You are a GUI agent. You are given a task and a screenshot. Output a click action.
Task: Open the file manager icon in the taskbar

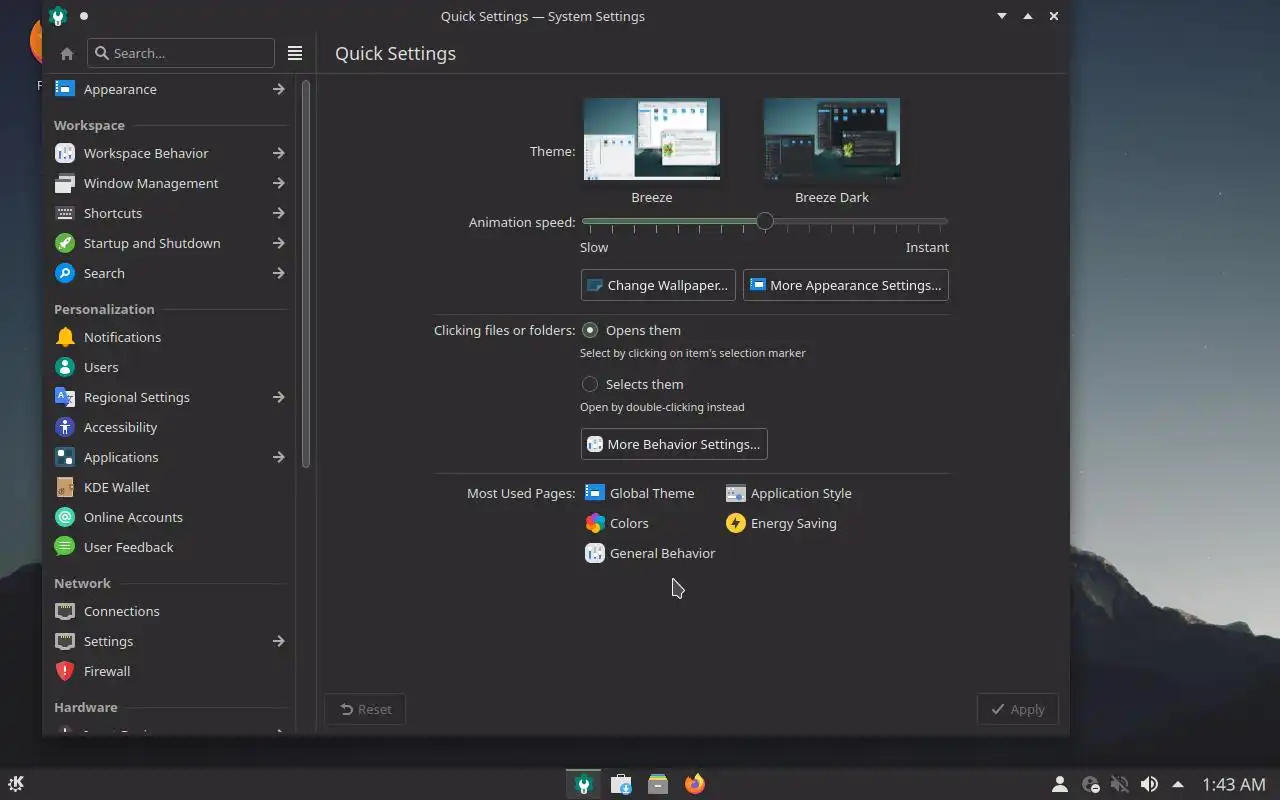pos(658,784)
